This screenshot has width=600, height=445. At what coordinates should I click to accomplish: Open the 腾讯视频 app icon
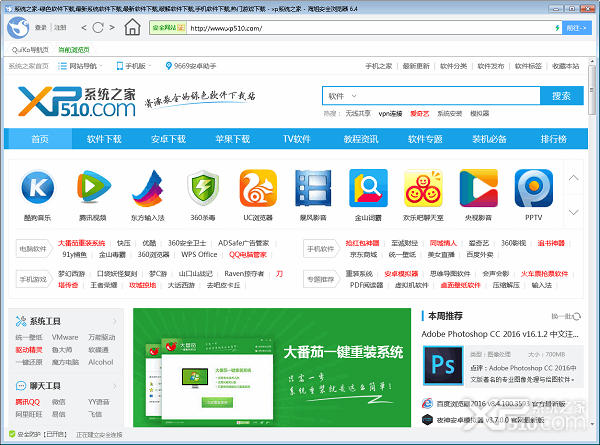(93, 187)
